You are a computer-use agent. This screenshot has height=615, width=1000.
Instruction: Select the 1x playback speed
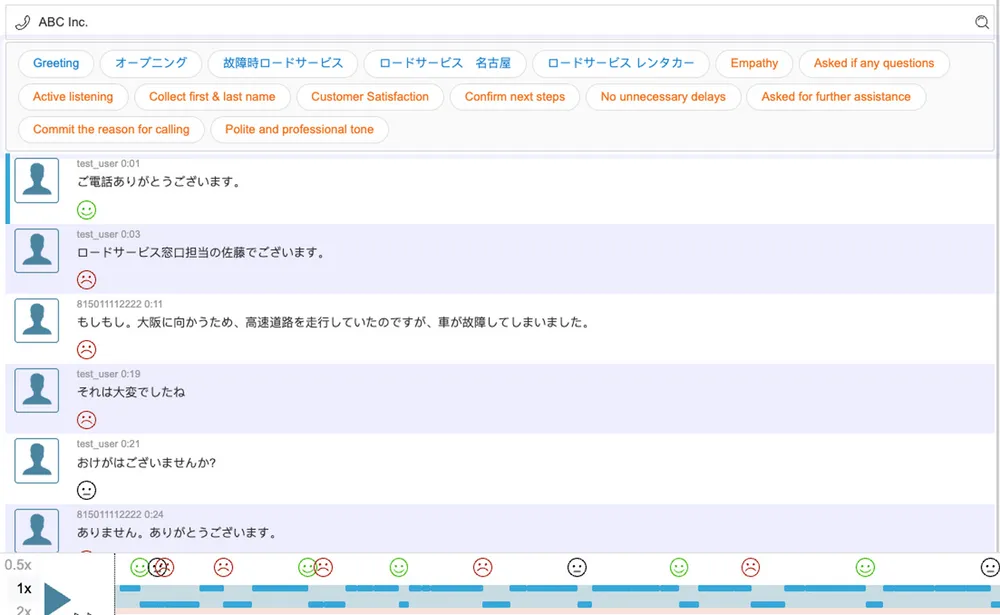click(24, 589)
